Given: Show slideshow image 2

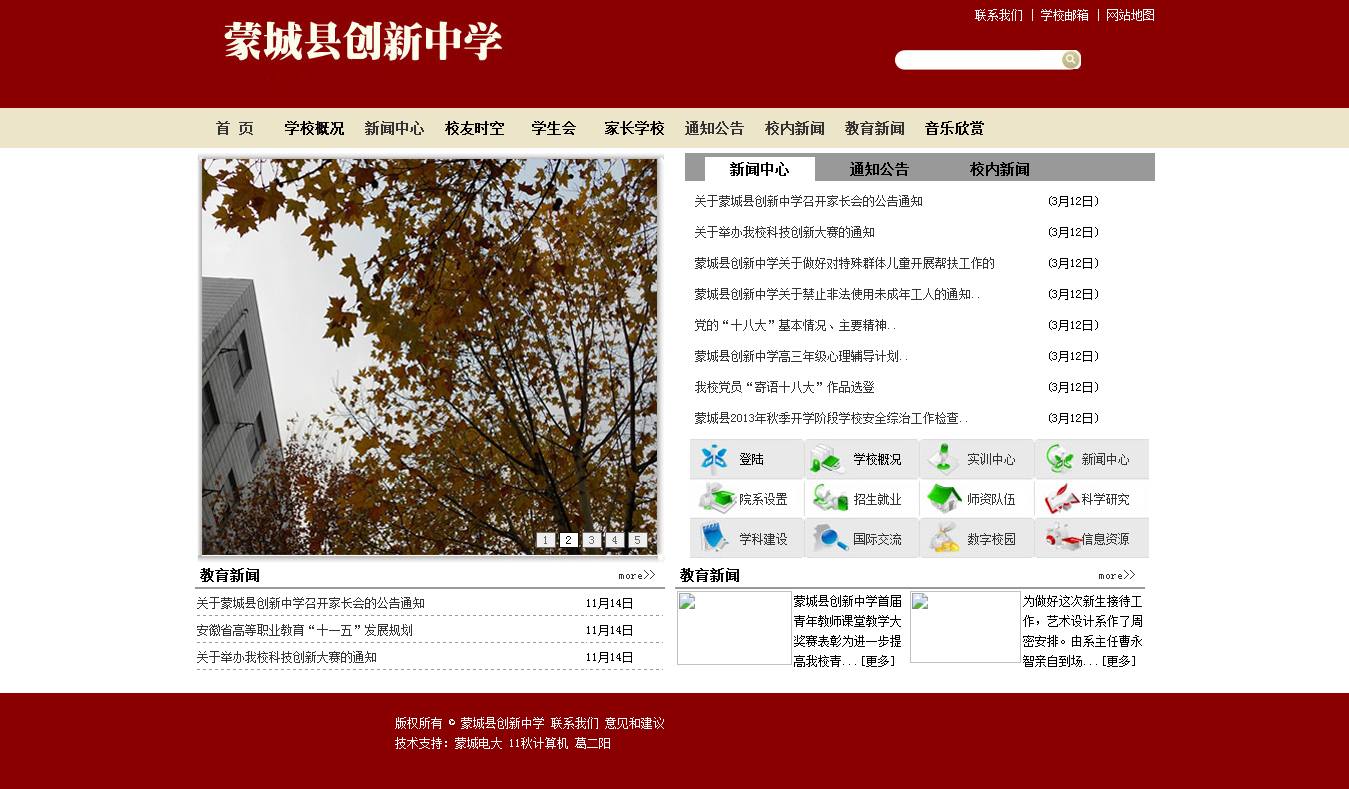Looking at the screenshot, I should click(x=568, y=540).
